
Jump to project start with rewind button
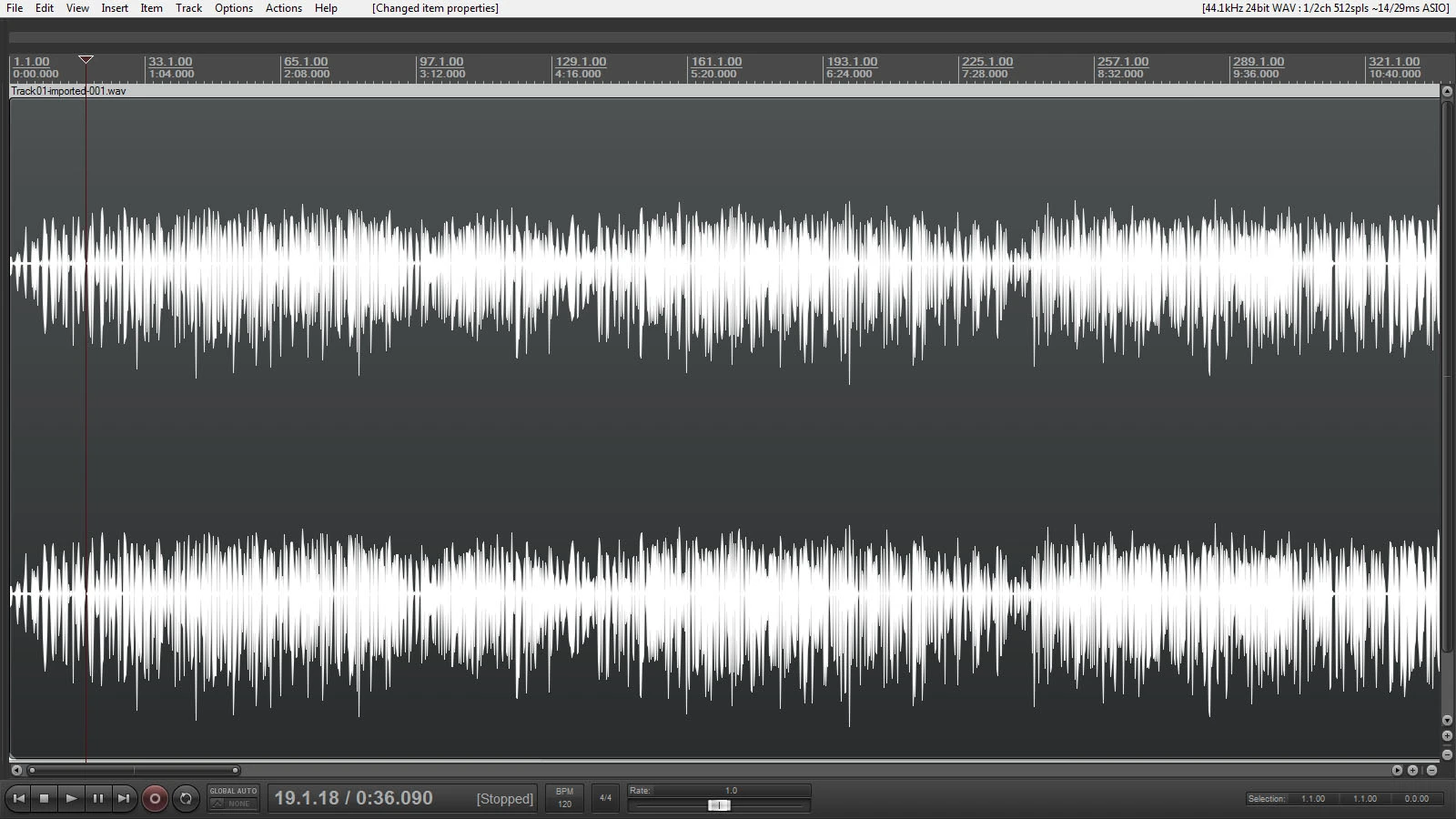(x=18, y=799)
